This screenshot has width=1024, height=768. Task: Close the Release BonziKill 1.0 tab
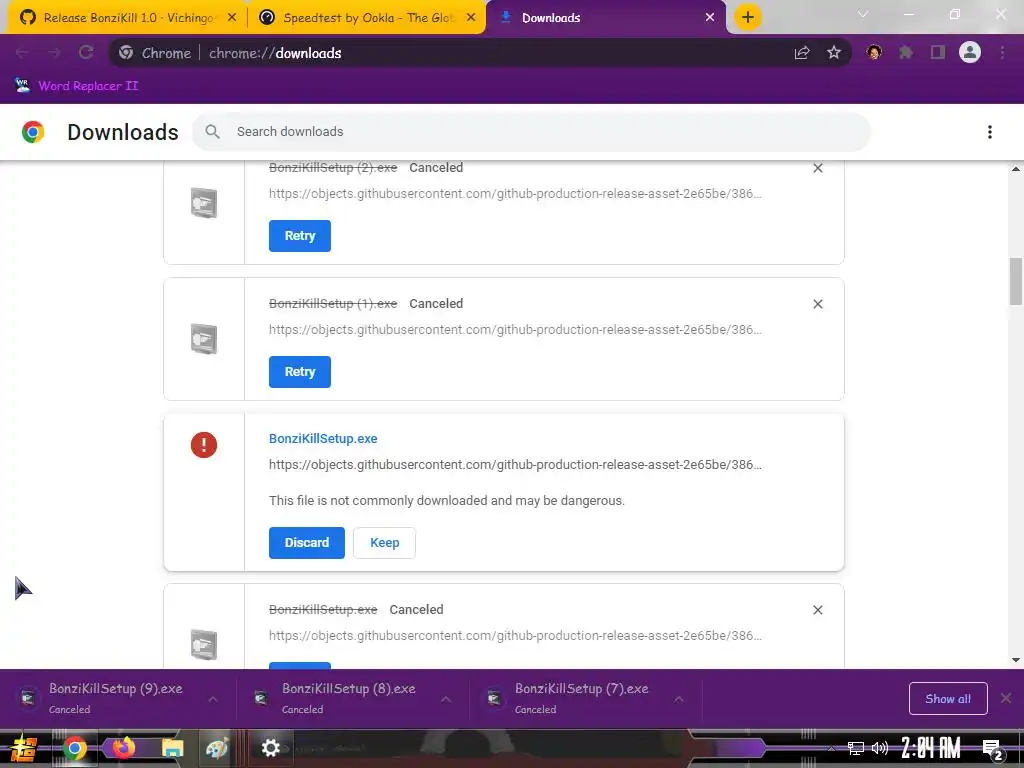[232, 18]
